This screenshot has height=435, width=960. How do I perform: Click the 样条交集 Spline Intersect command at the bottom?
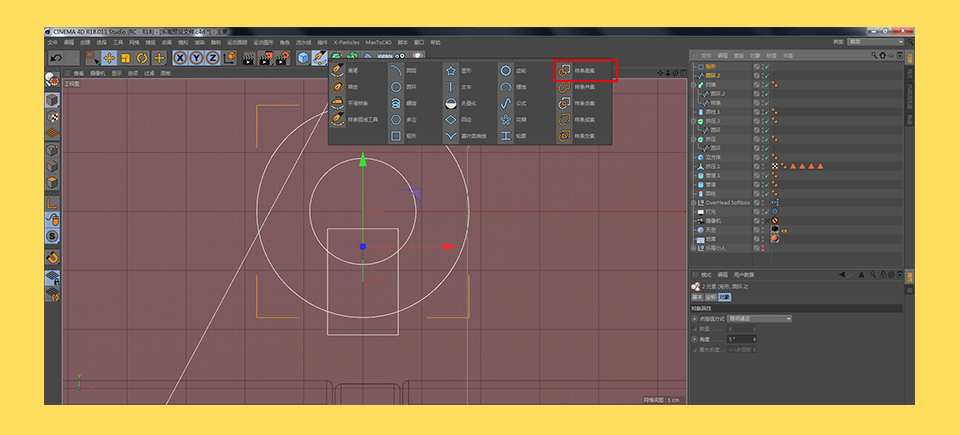577,136
